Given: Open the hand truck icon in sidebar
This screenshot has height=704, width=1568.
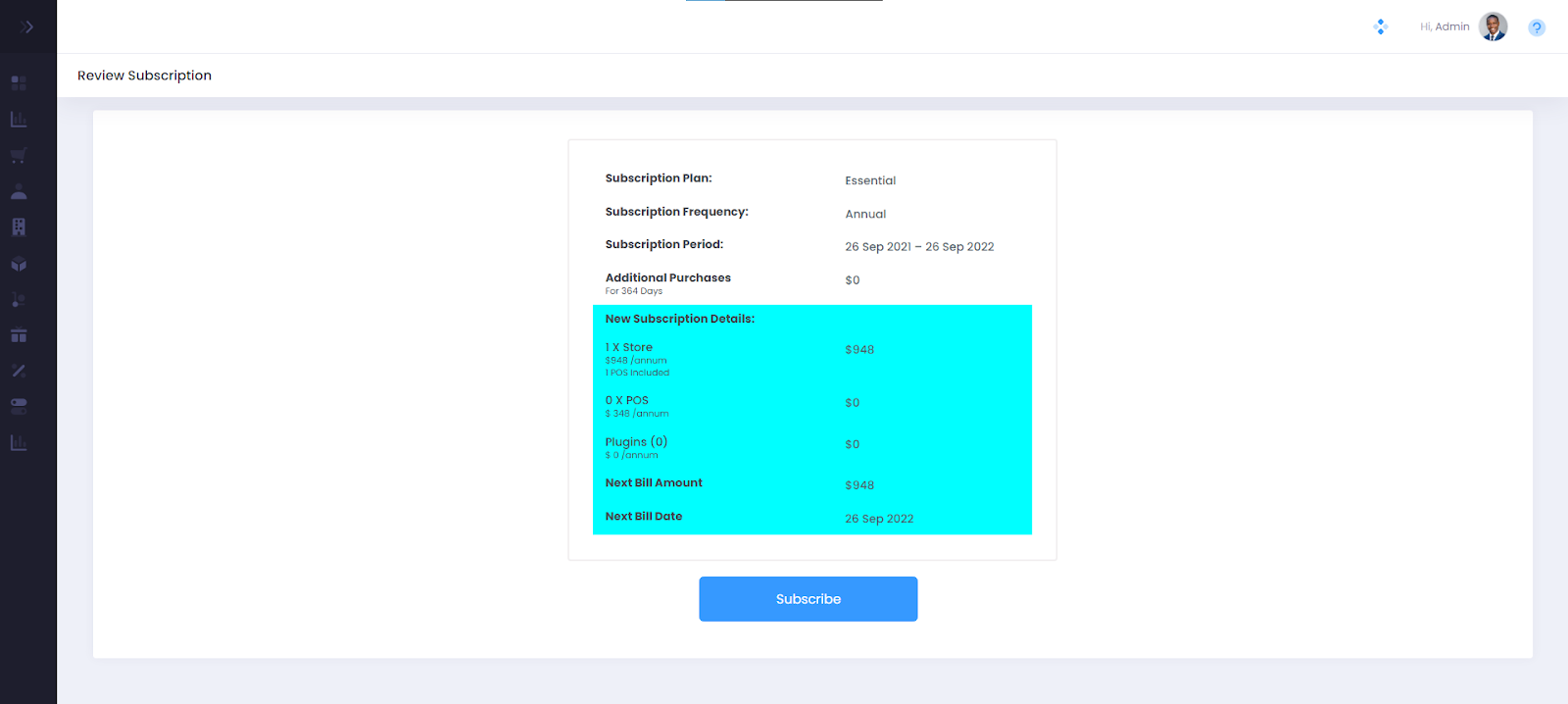Looking at the screenshot, I should tap(19, 299).
